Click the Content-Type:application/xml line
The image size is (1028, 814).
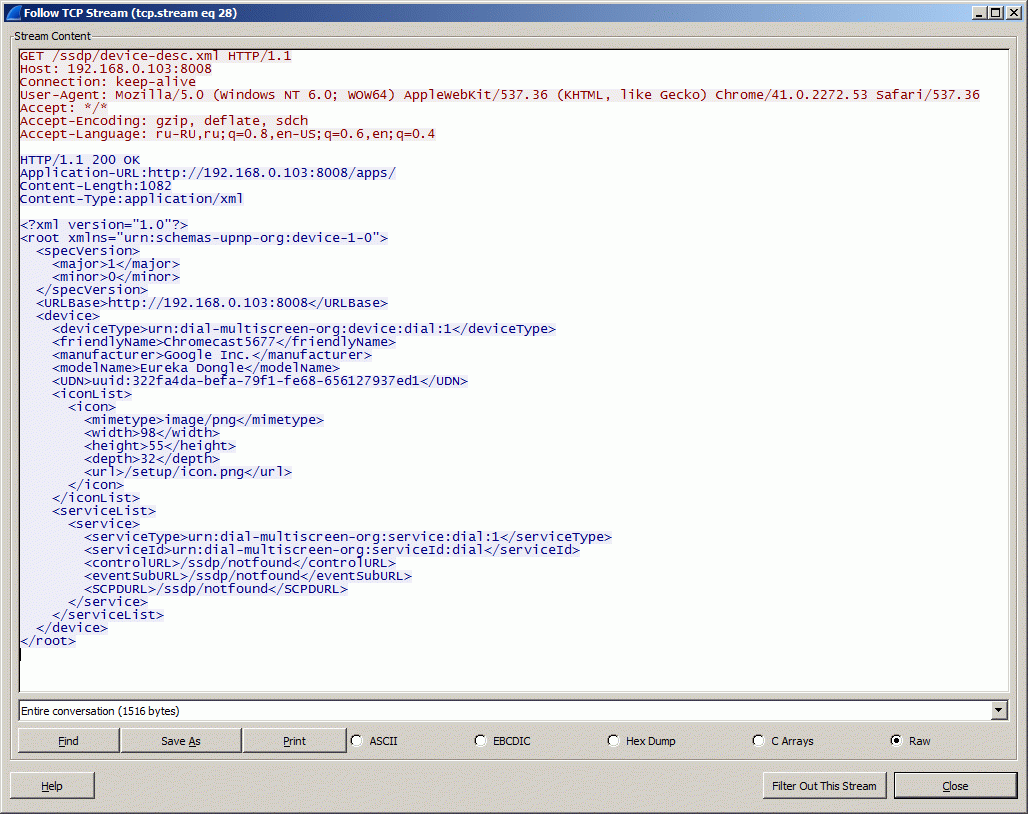[x=132, y=199]
